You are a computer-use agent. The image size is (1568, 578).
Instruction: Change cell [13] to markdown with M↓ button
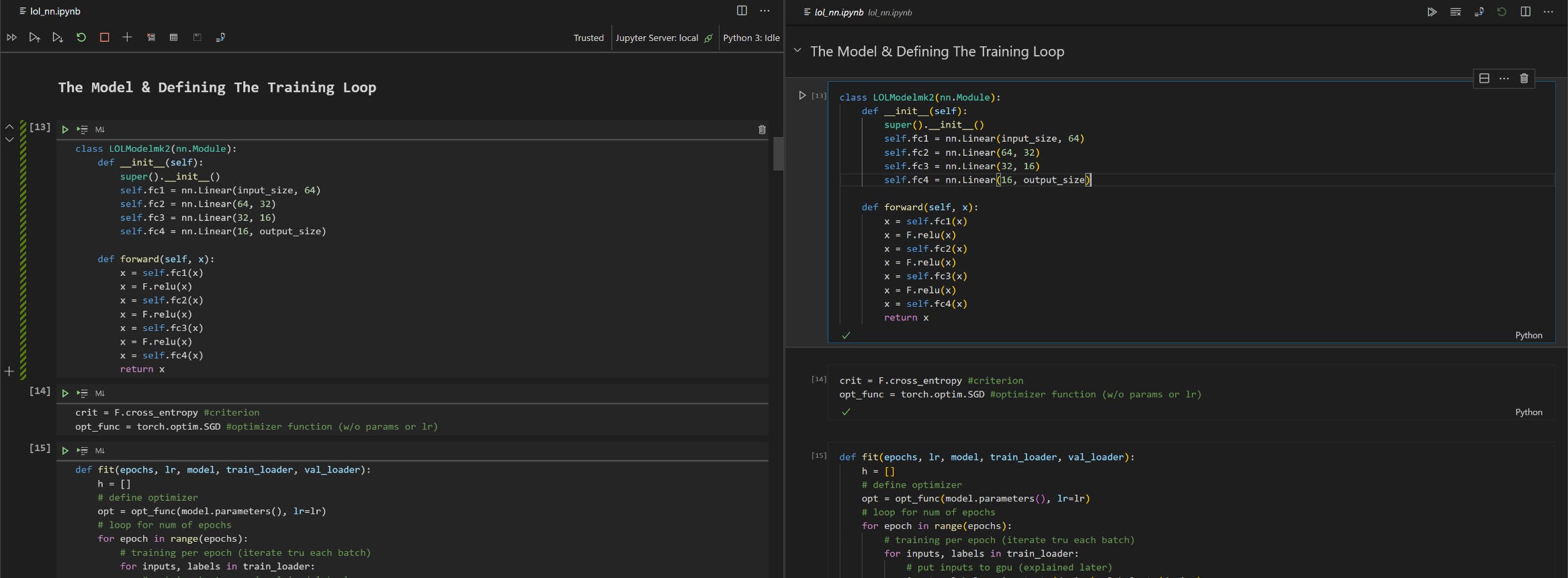click(x=99, y=130)
